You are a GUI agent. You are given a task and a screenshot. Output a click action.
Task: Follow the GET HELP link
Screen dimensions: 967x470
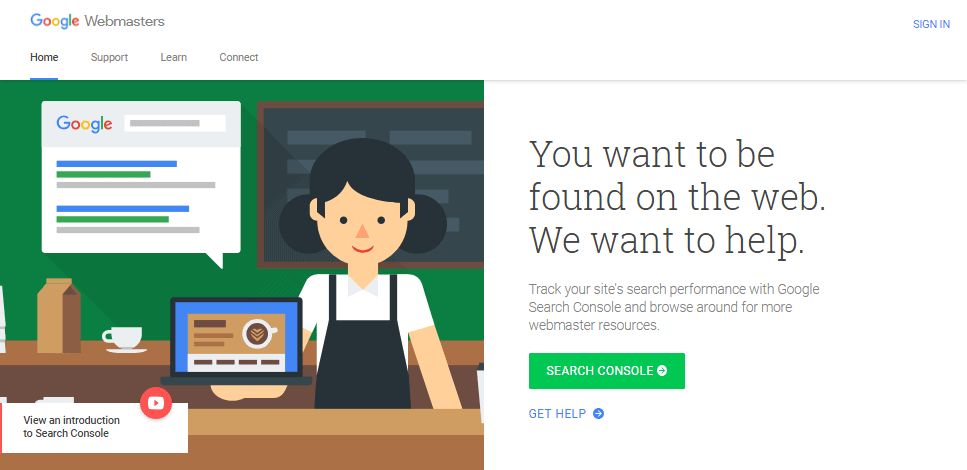(558, 414)
